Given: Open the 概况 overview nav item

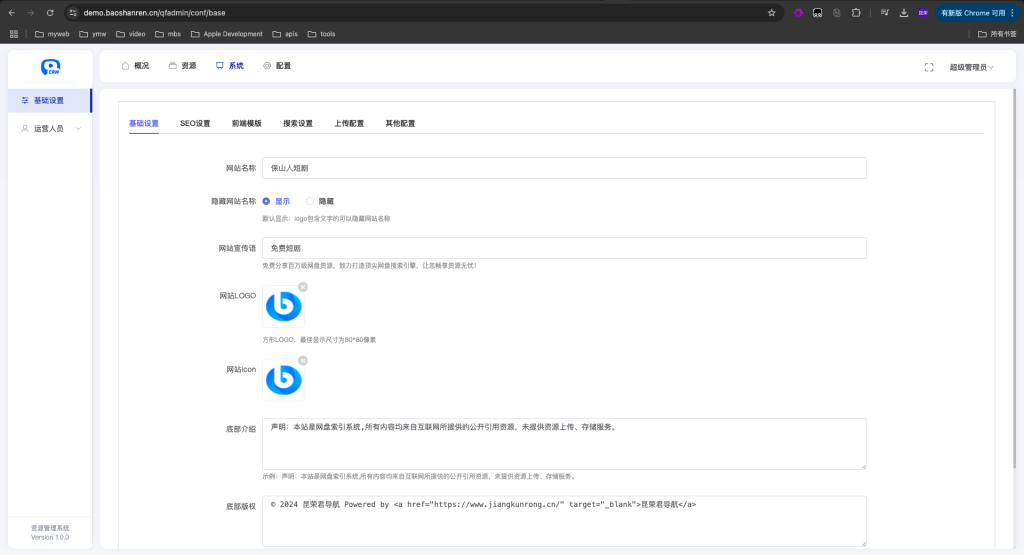Looking at the screenshot, I should pyautogui.click(x=135, y=66).
